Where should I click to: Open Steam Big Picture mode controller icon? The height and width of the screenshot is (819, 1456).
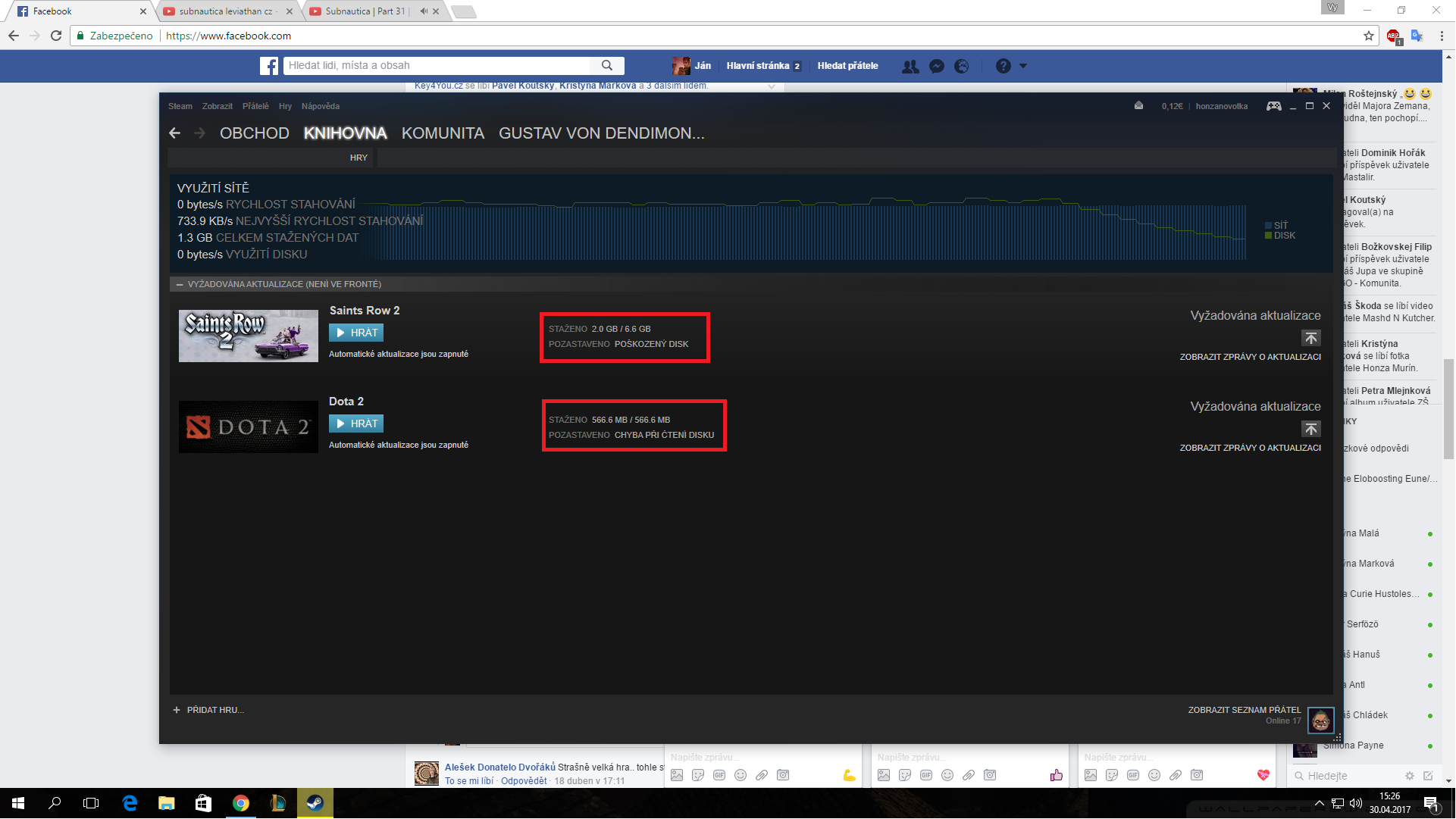[x=1274, y=106]
